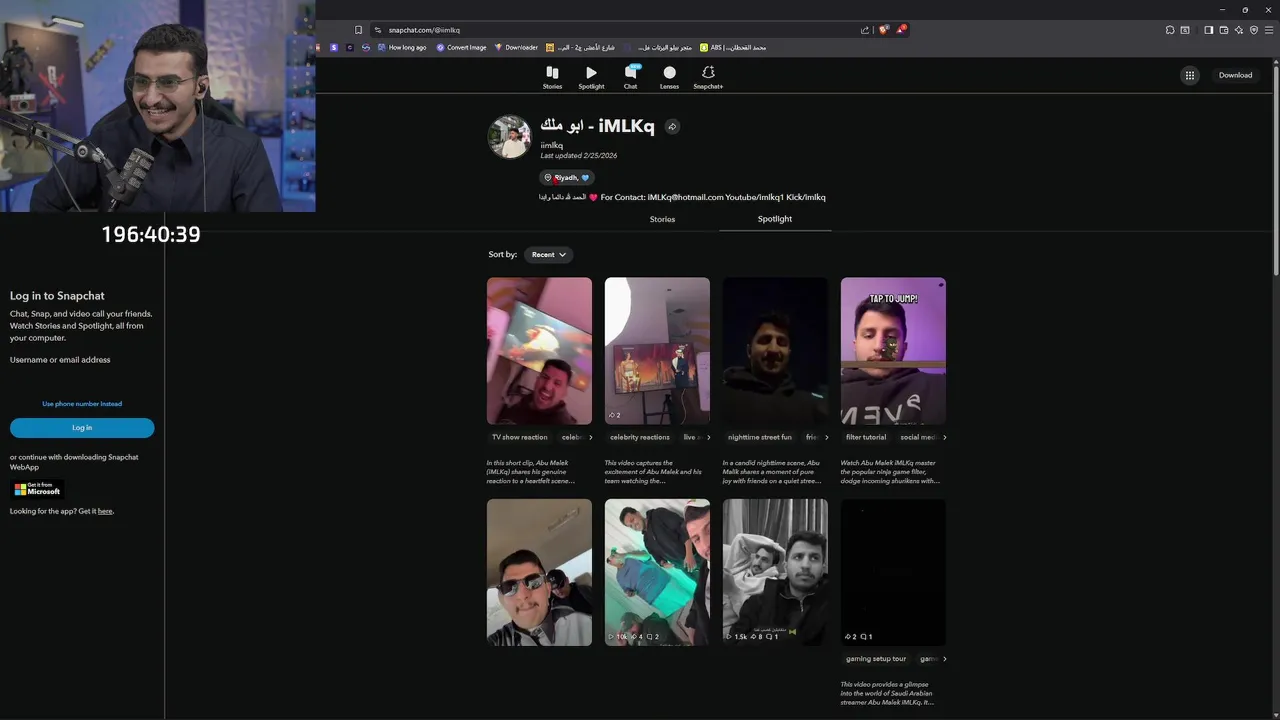Screen dimensions: 1280x720
Task: Click the For Contact bio line
Action: 682,197
